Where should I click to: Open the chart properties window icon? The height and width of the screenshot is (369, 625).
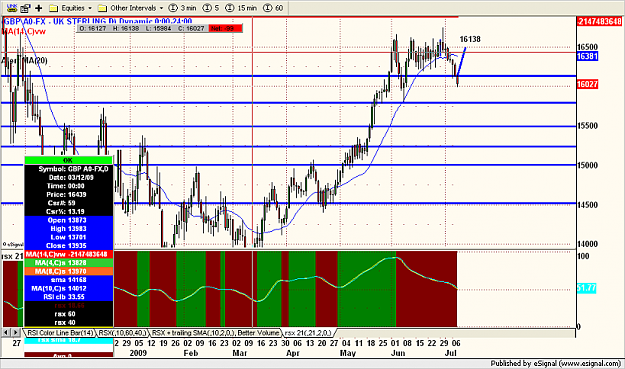point(26,8)
